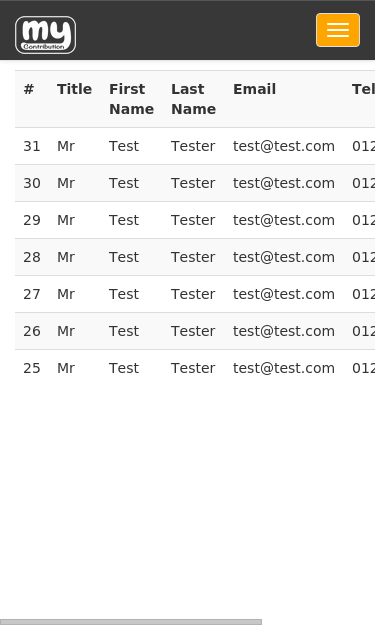Click the telephone number in row 31
Screen dimensions: 375x627
pos(363,146)
